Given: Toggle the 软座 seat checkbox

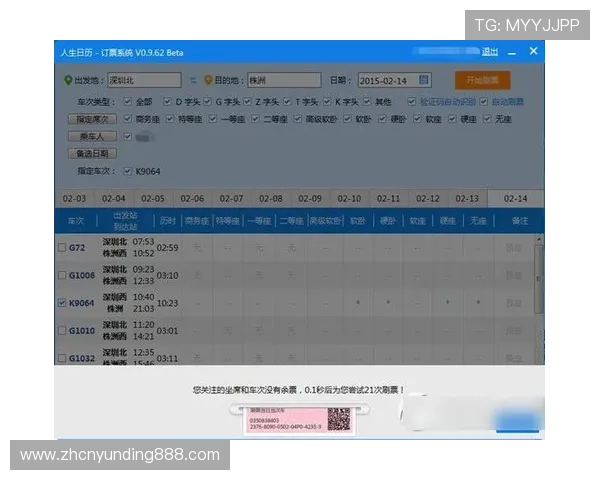Looking at the screenshot, I should click(417, 119).
